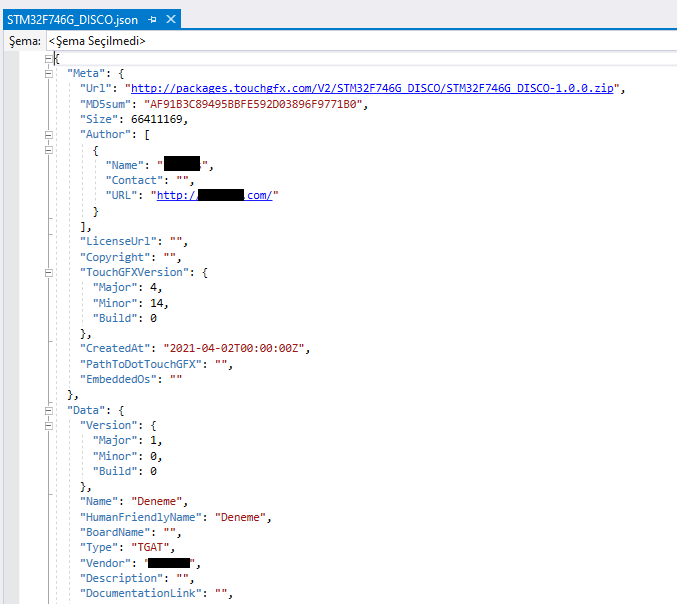Viewport: 677px width, 604px height.
Task: Collapse the root JSON object
Action: pyautogui.click(x=49, y=59)
